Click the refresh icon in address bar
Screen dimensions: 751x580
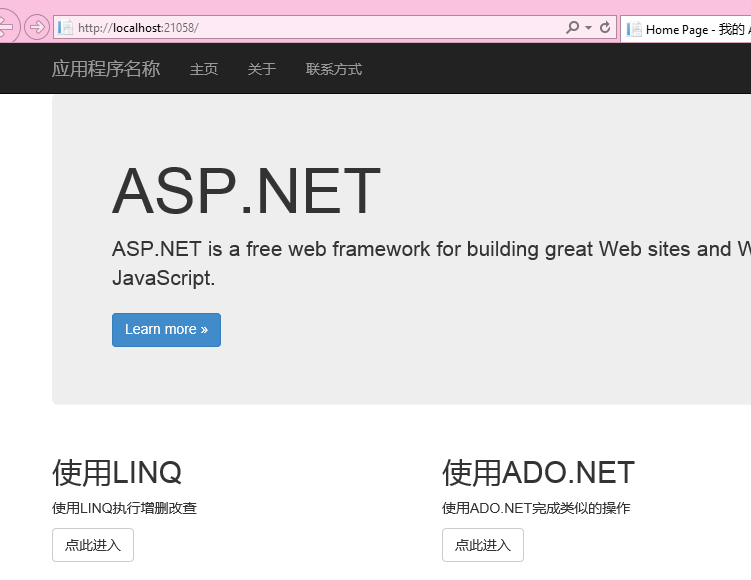pyautogui.click(x=605, y=27)
